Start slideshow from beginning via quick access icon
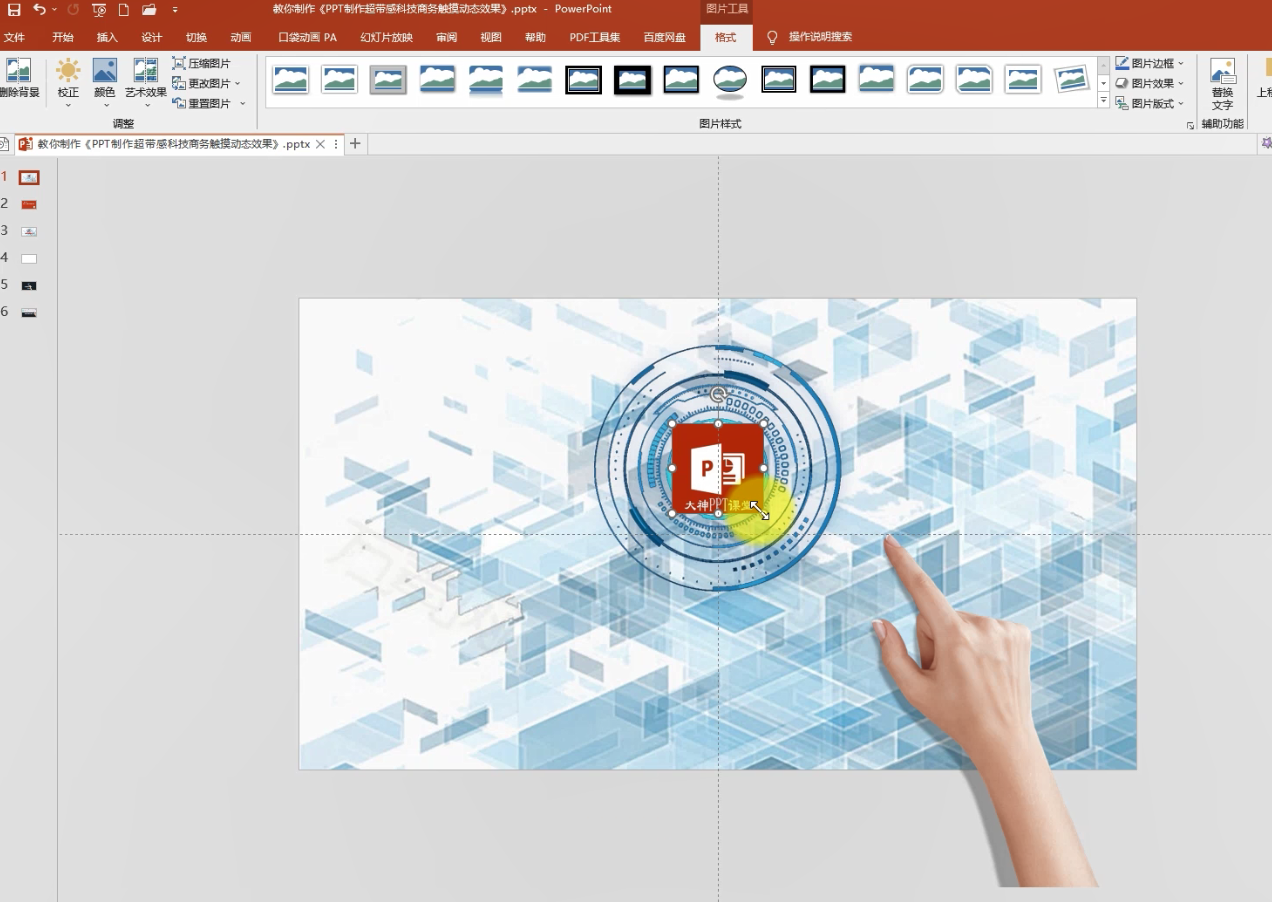This screenshot has height=902, width=1272. (x=99, y=9)
